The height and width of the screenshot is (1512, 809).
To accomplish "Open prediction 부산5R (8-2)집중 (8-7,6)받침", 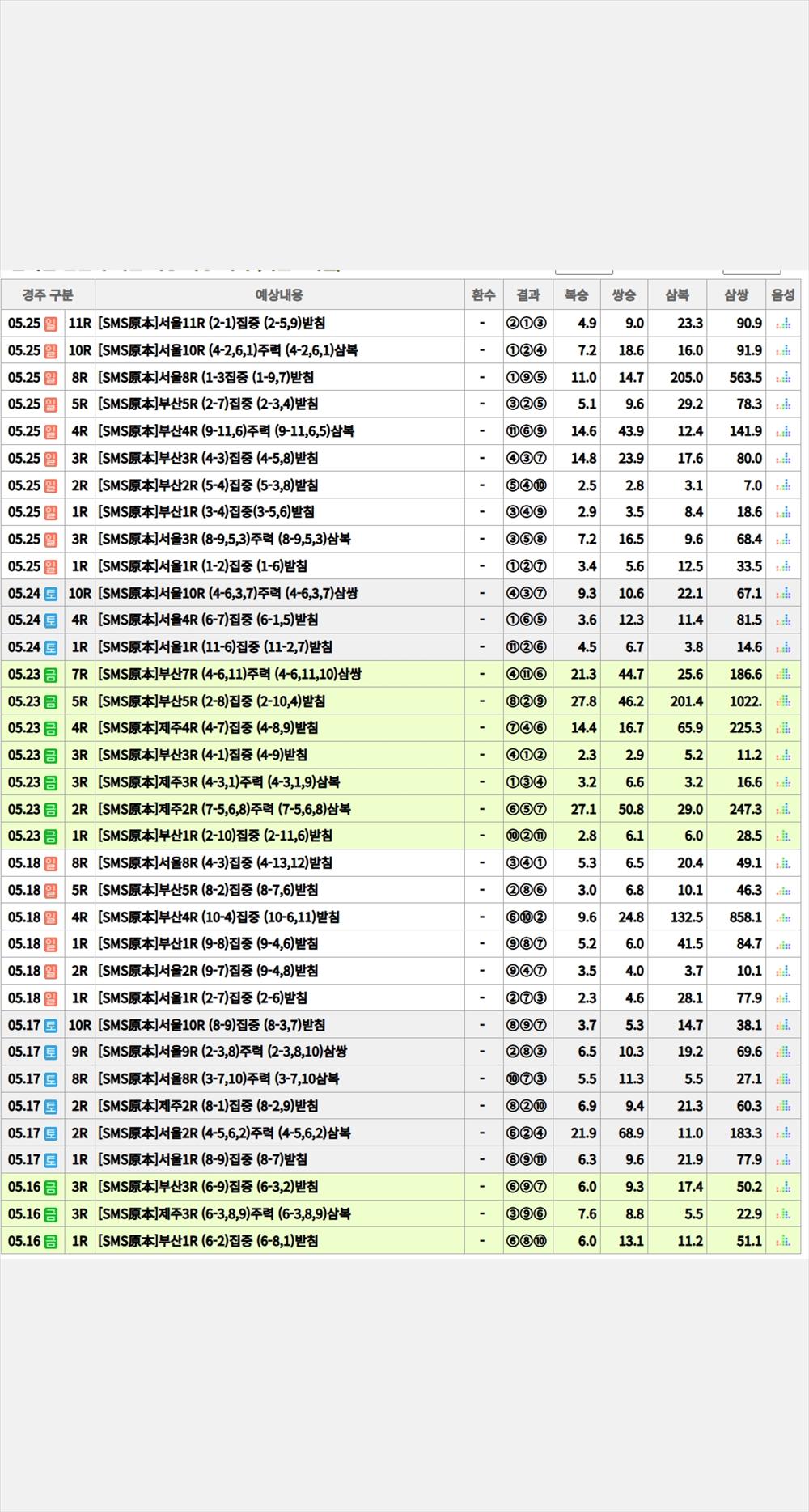I will coord(208,890).
